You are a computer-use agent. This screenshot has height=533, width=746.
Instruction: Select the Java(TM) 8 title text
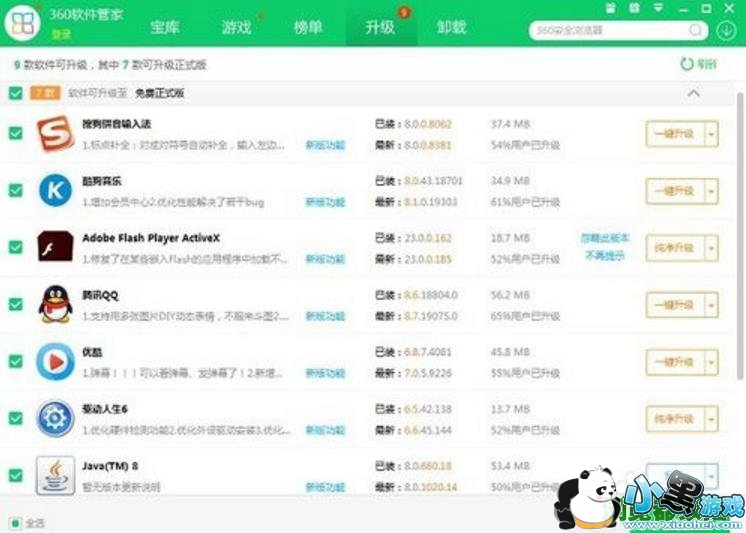pyautogui.click(x=110, y=466)
